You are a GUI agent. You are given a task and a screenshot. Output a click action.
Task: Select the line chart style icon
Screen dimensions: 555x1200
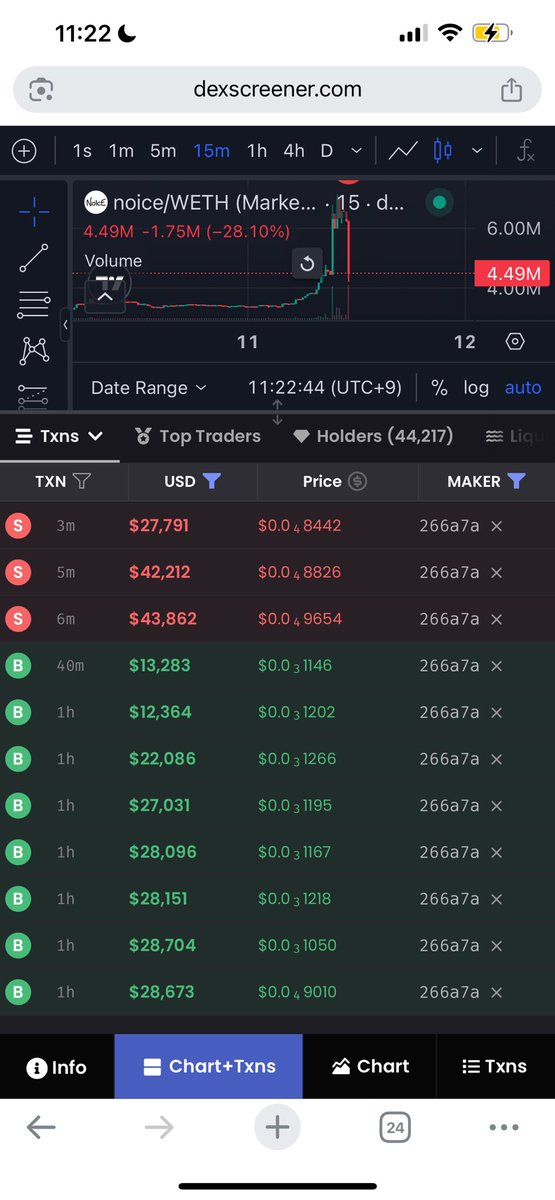click(x=403, y=151)
